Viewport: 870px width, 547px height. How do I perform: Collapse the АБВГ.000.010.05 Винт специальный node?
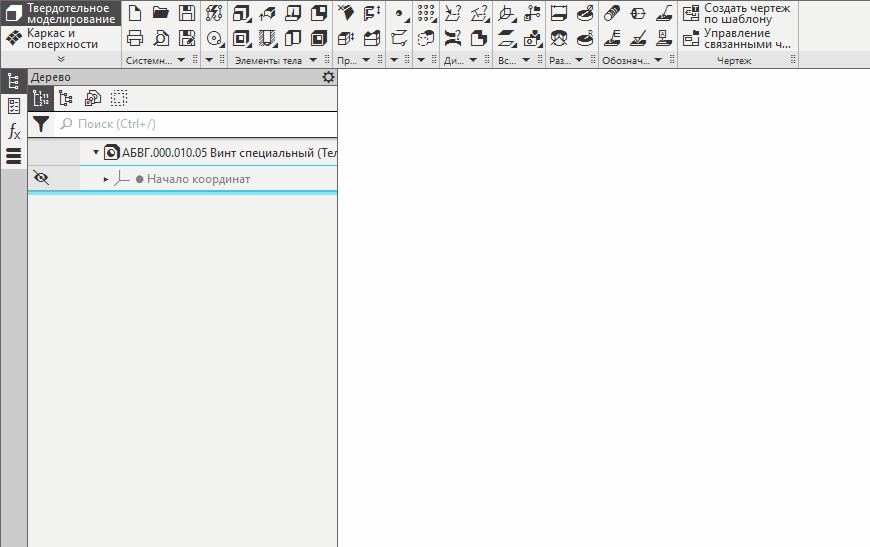click(x=96, y=153)
